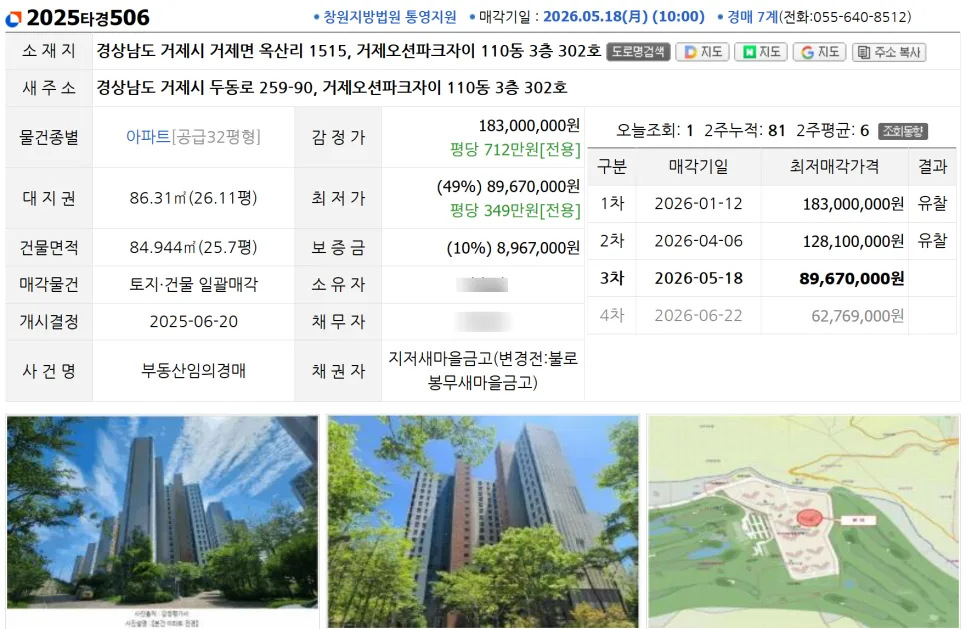This screenshot has height=629, width=966.
Task: Click the 아파트 property type link
Action: [x=148, y=136]
